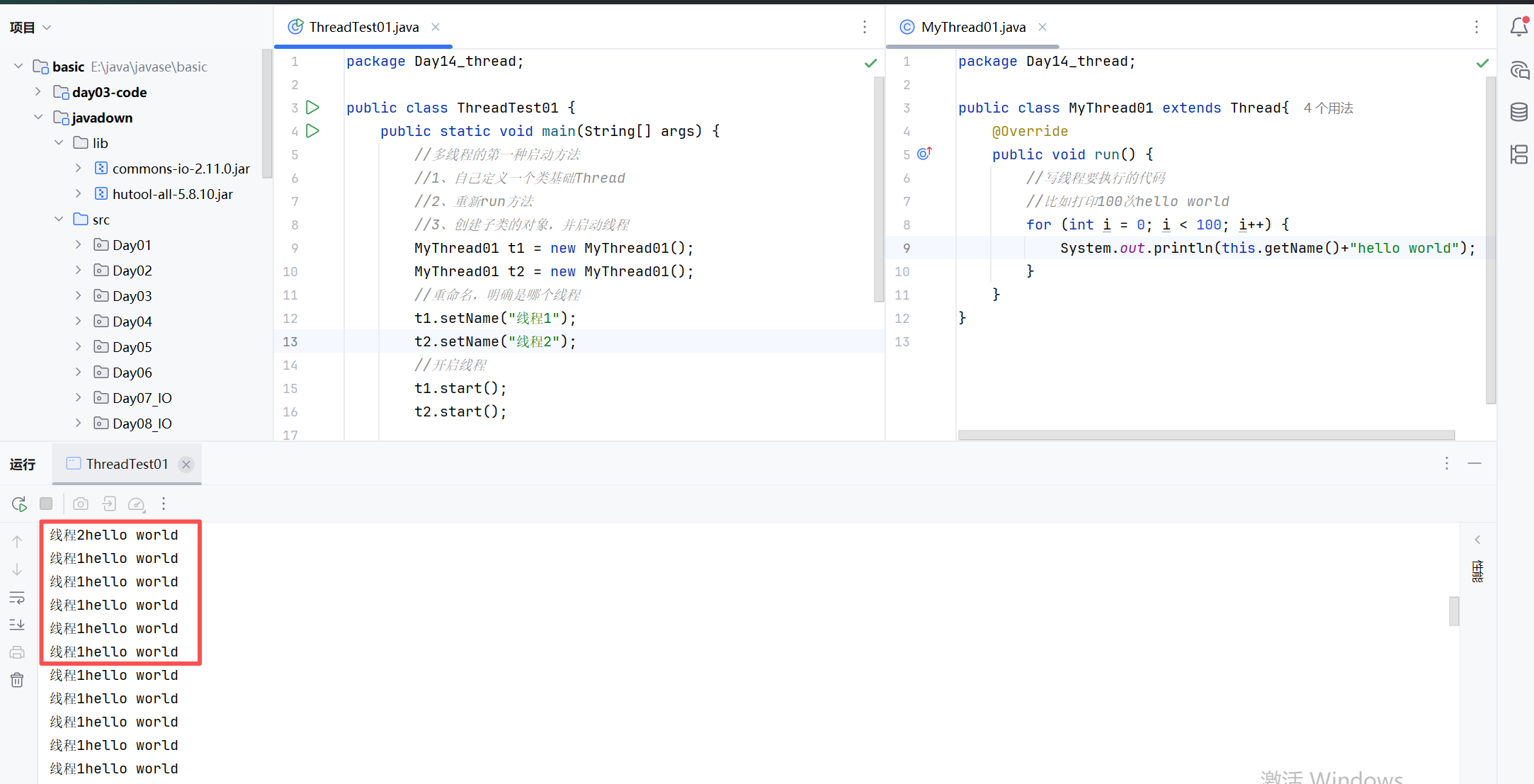Click the run gutter icon beside main method
The height and width of the screenshot is (784, 1534).
[312, 131]
